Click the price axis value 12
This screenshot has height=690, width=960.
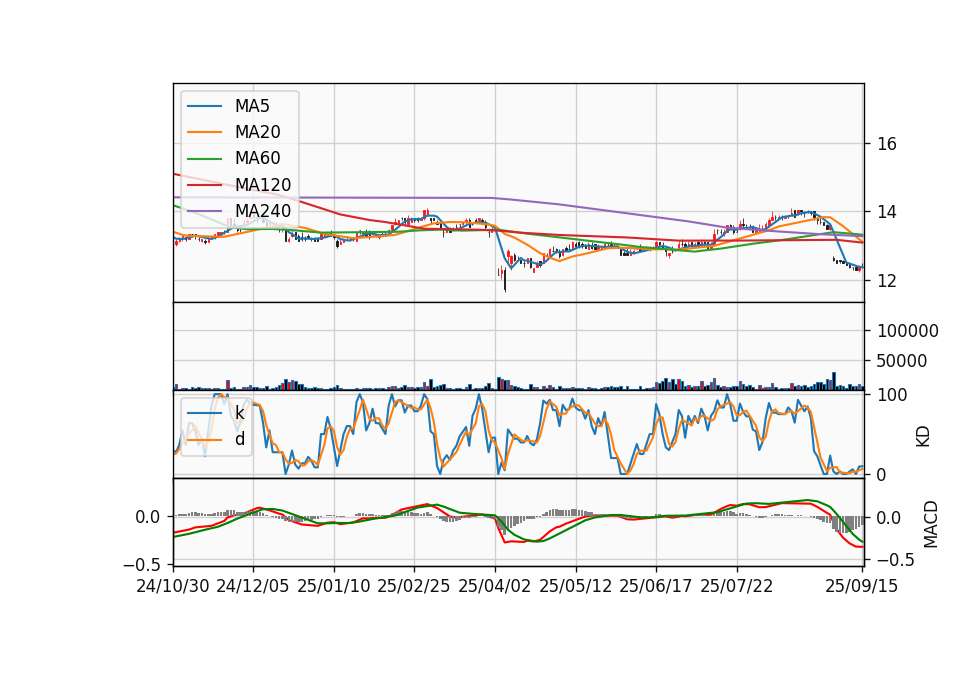point(887,281)
